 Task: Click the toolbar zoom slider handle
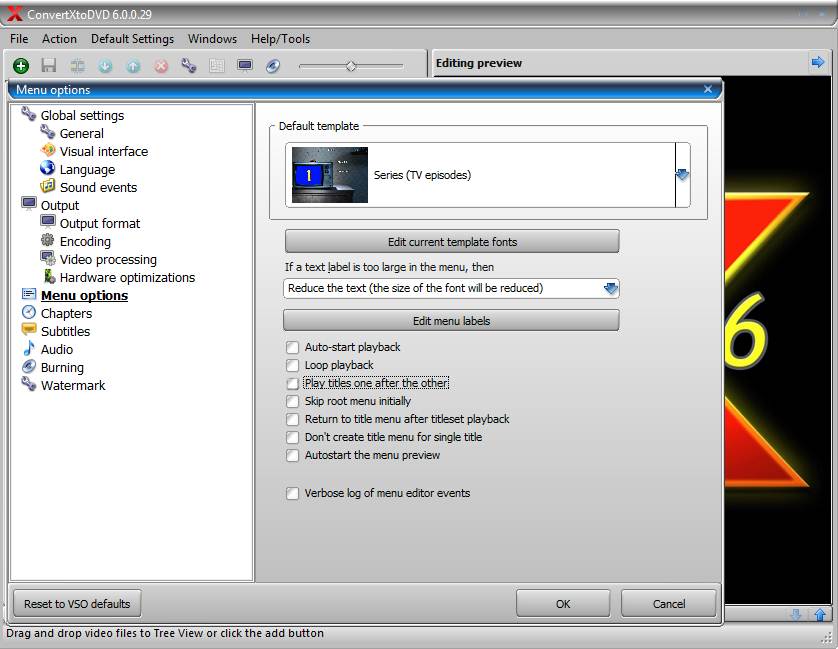[351, 66]
